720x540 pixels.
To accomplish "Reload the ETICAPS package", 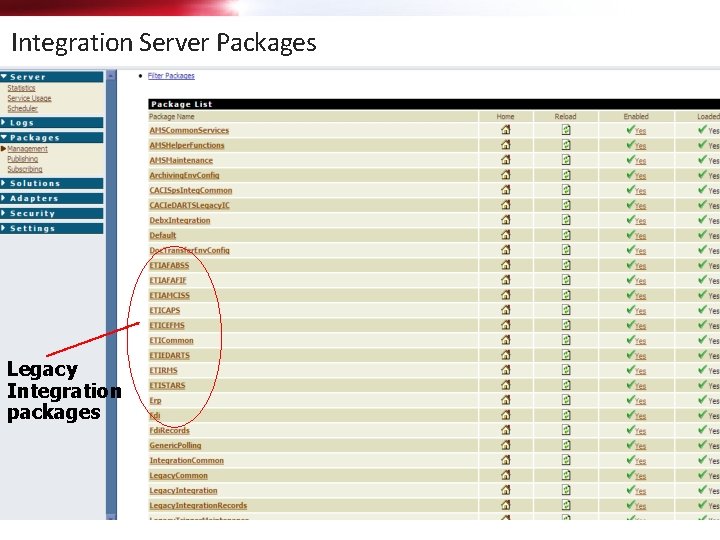I will pos(566,310).
